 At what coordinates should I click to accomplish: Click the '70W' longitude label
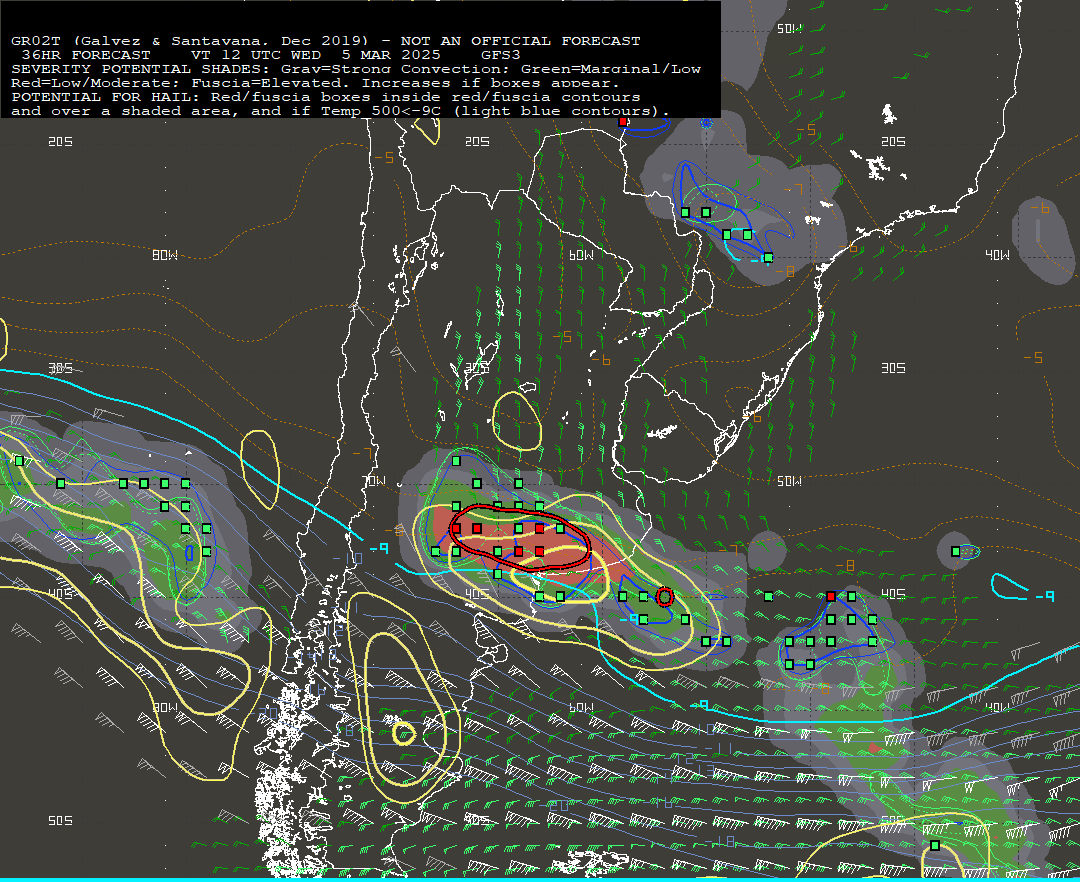coord(375,481)
